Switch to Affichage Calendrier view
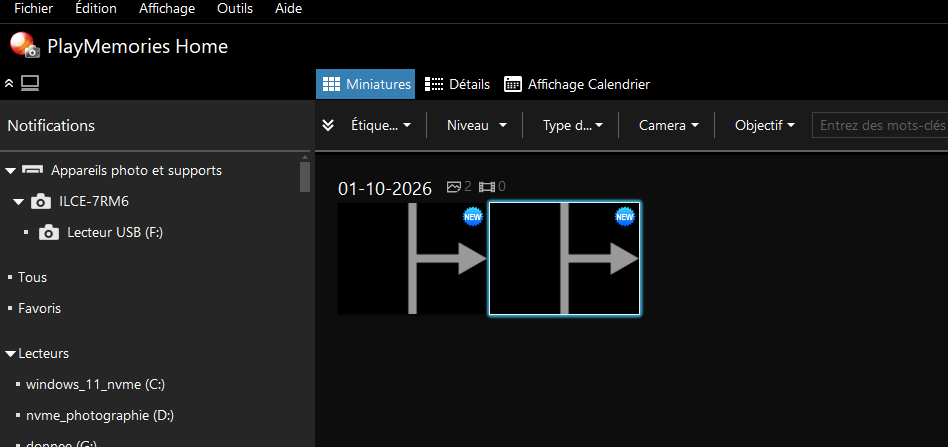Image resolution: width=948 pixels, height=447 pixels. 577,84
